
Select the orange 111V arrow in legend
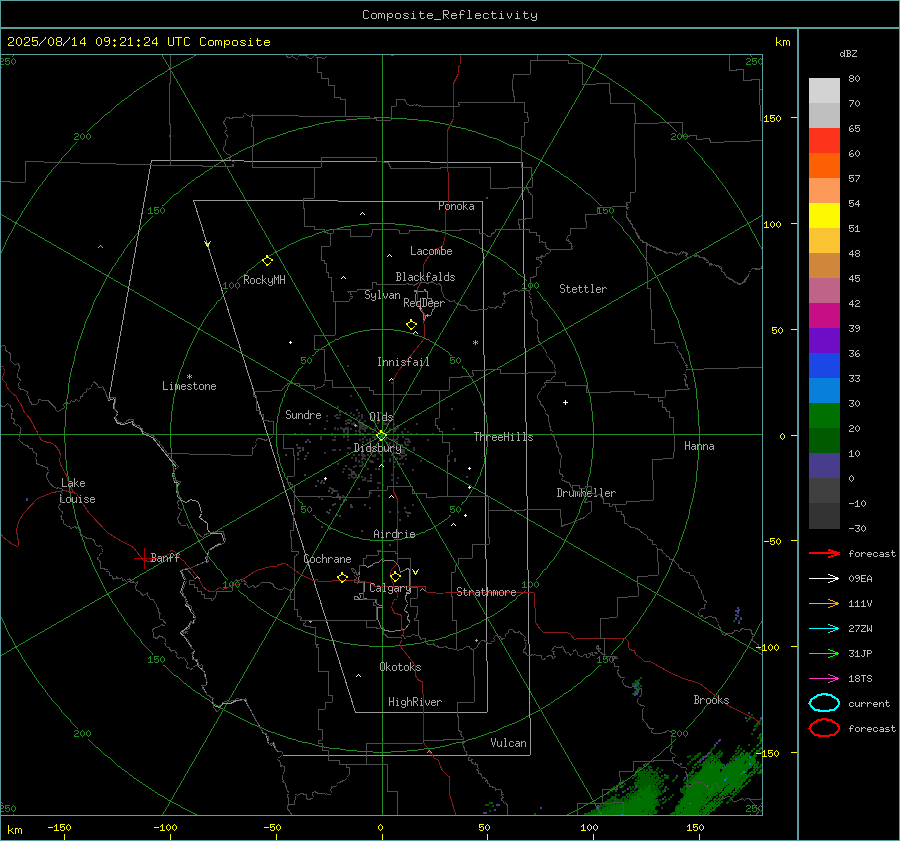click(824, 603)
